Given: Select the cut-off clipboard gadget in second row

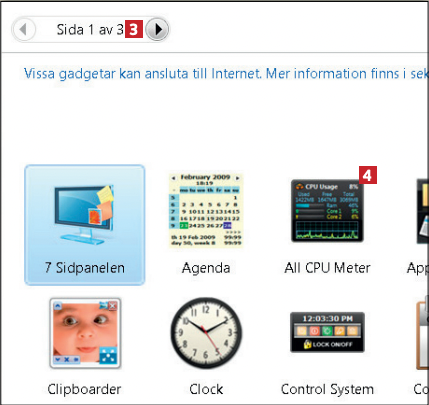Looking at the screenshot, I should tap(422, 333).
